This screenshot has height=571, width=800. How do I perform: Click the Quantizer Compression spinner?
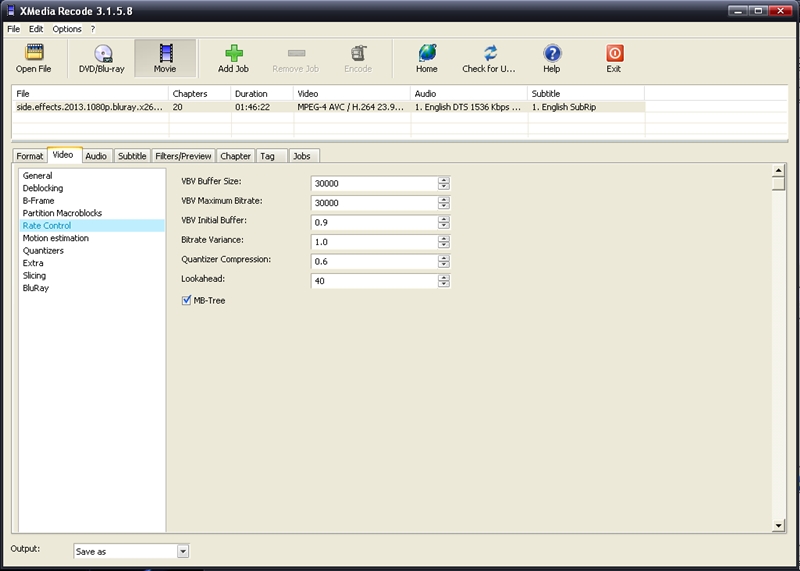click(x=444, y=261)
